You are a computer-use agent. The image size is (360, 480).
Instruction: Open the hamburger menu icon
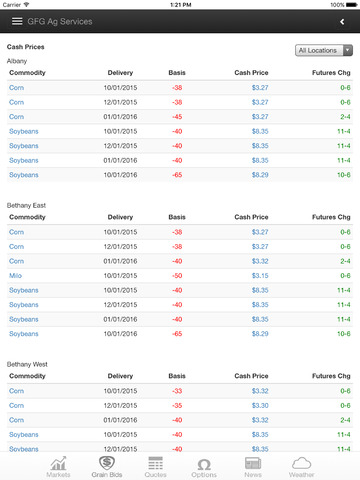point(17,21)
